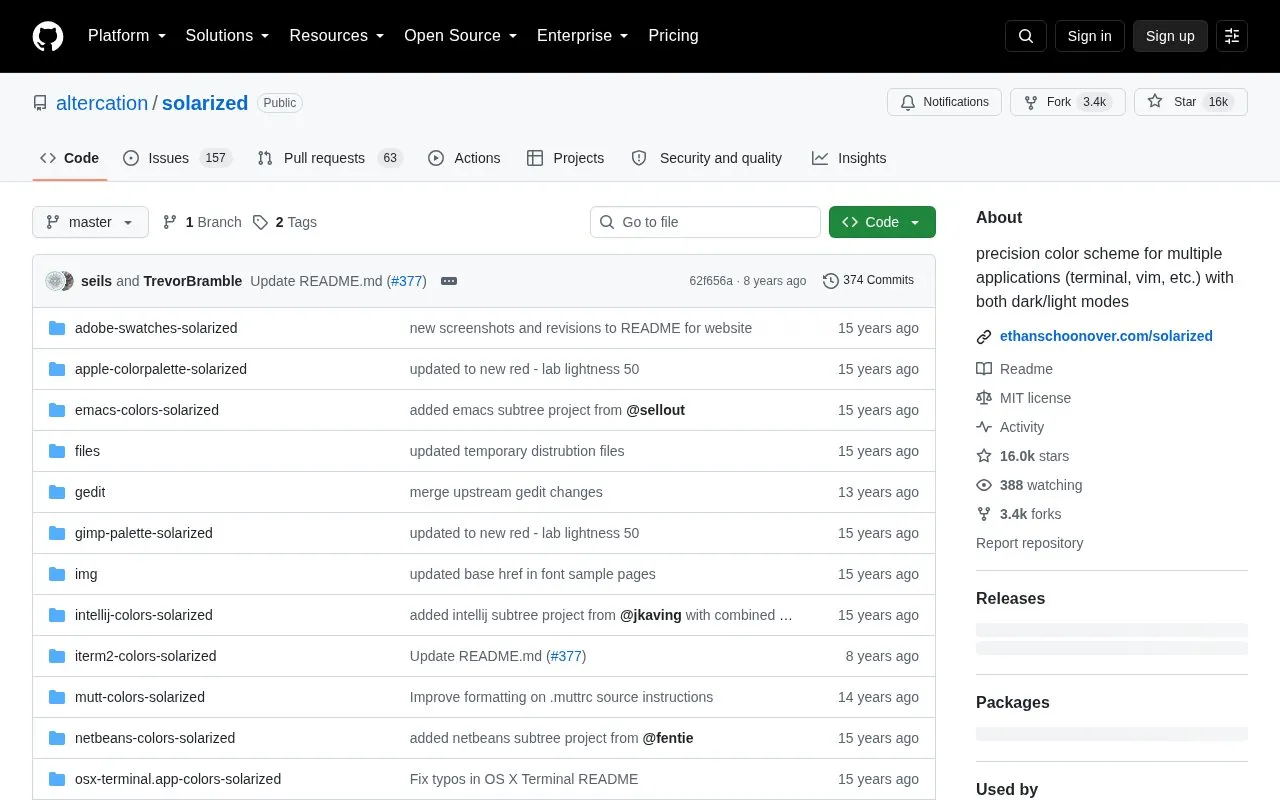Open MIT license scale icon link
Screen dimensions: 1280x800
click(x=1023, y=398)
